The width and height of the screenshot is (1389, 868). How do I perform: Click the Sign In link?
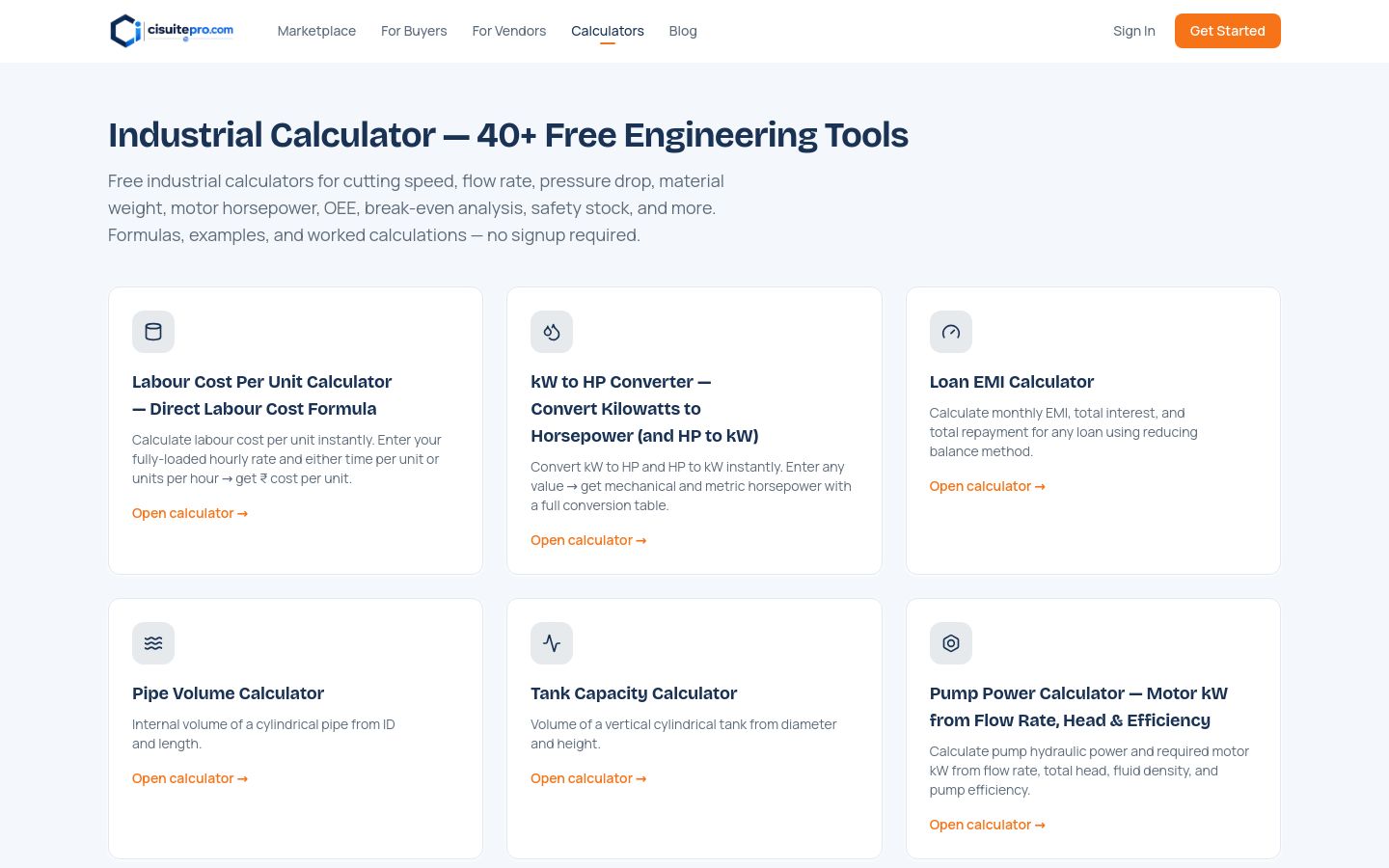coord(1134,31)
